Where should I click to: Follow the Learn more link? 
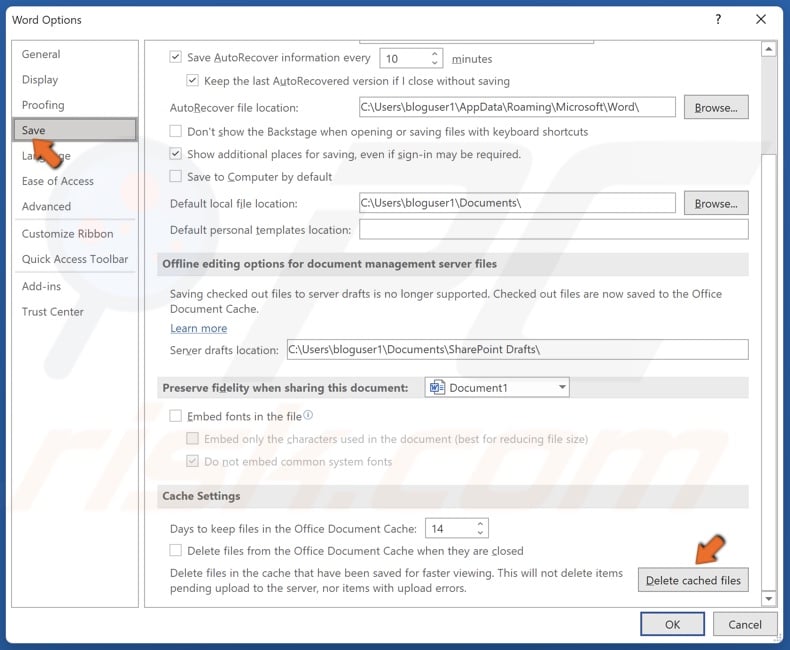coord(199,328)
